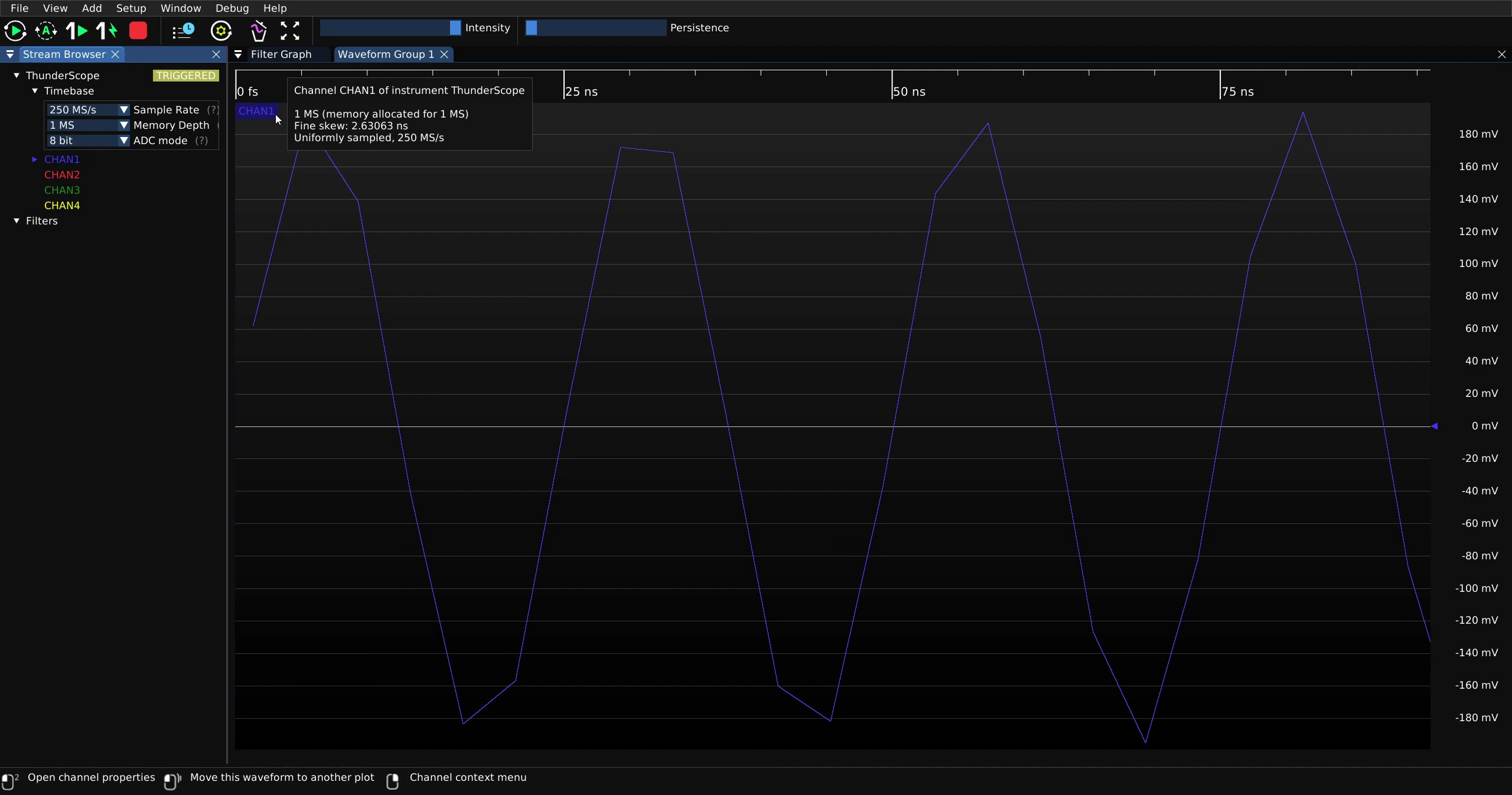1512x795 pixels.
Task: Open the ADC mode 8 bit dropdown
Action: tap(88, 141)
